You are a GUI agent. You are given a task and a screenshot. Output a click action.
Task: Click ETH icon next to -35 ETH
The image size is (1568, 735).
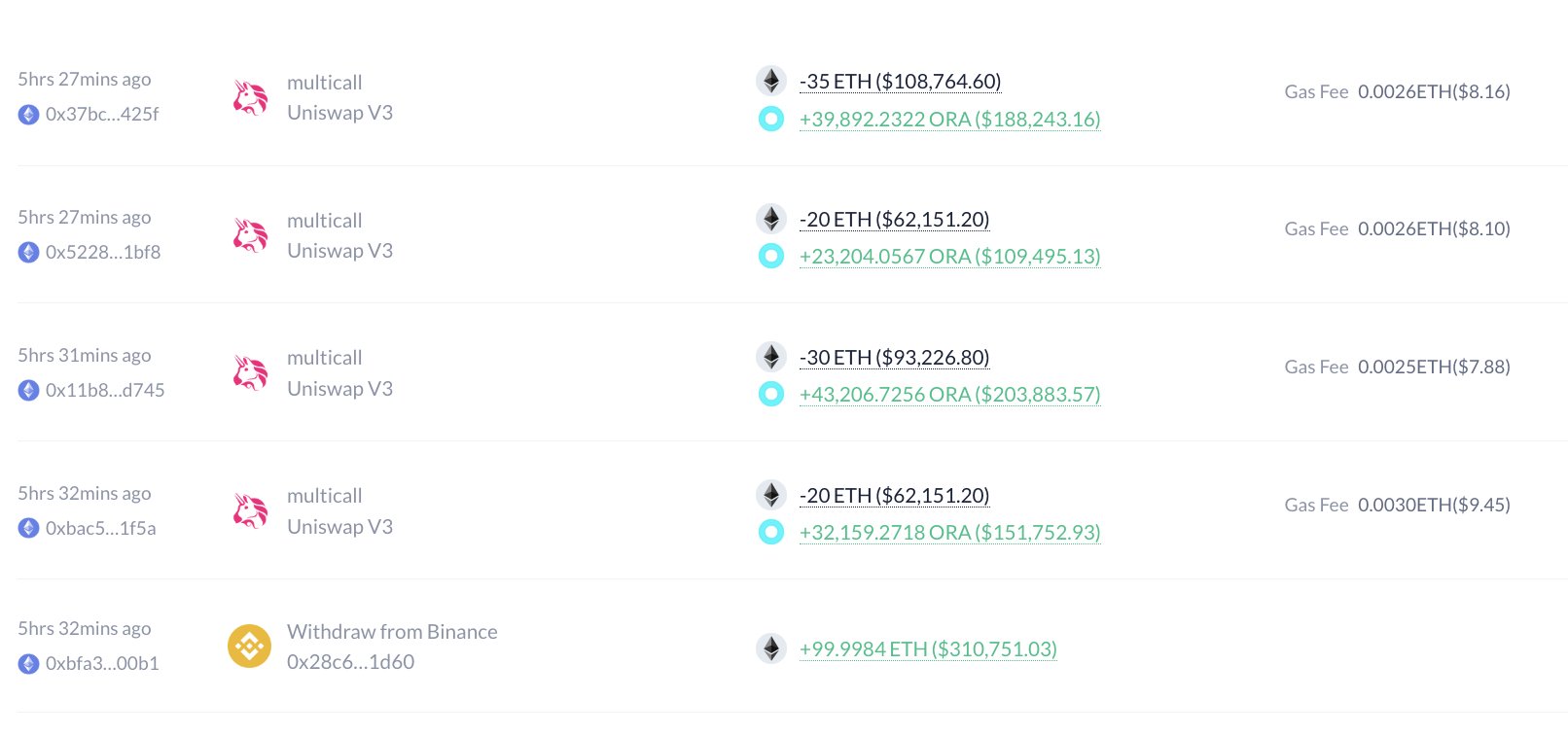click(x=771, y=81)
